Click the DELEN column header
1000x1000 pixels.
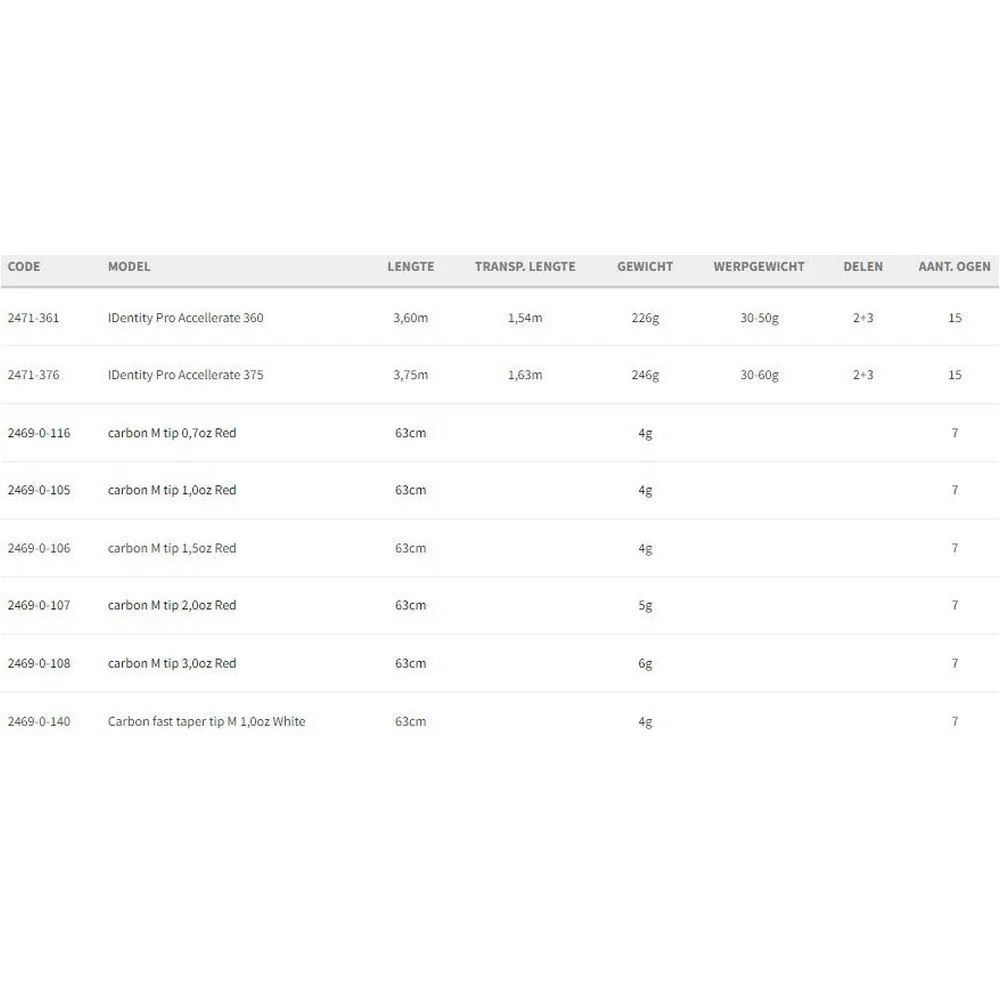[x=863, y=267]
